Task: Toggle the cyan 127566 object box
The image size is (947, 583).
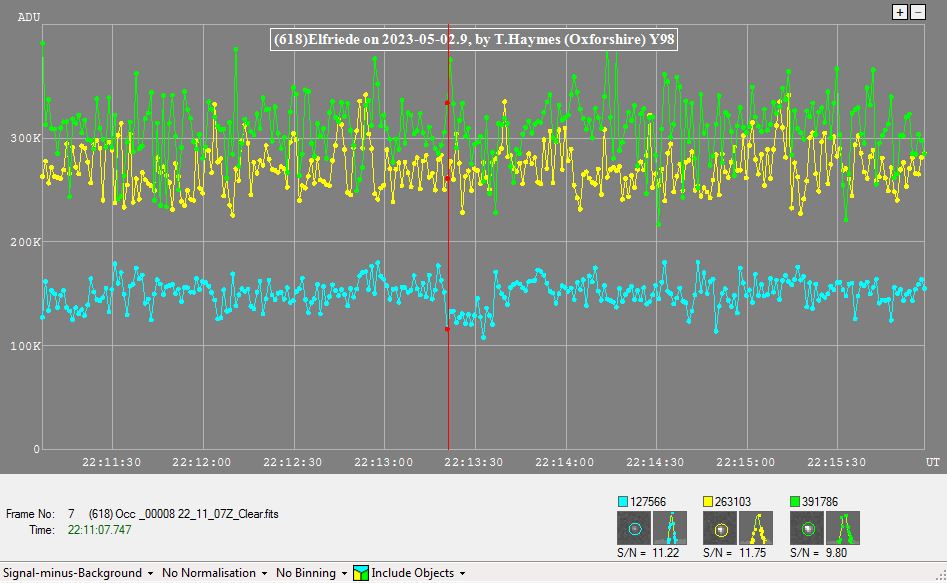Action: click(622, 502)
